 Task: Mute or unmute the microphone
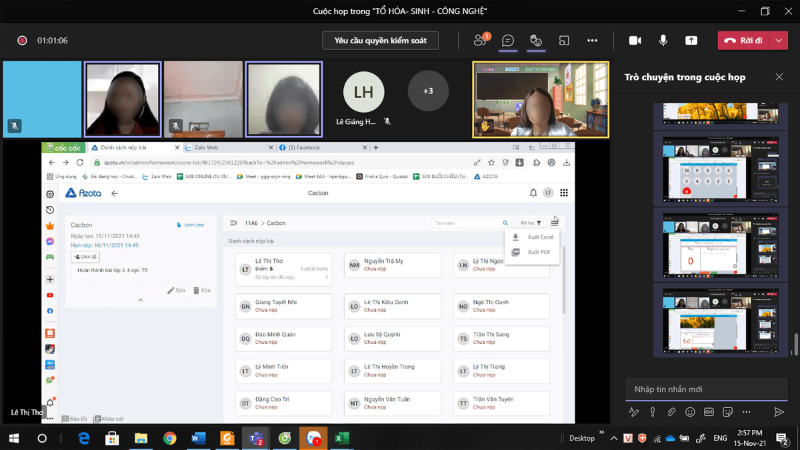[663, 40]
